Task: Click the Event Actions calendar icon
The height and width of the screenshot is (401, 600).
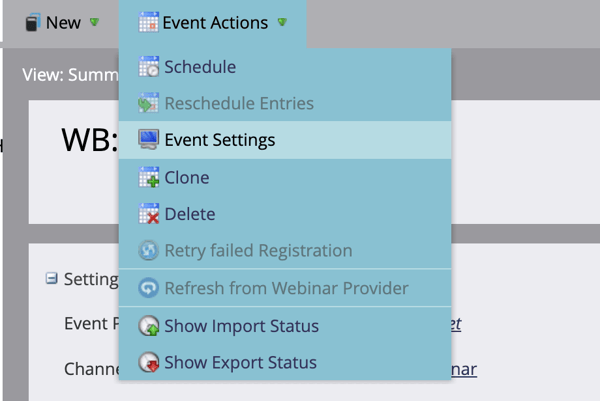Action: 148,22
